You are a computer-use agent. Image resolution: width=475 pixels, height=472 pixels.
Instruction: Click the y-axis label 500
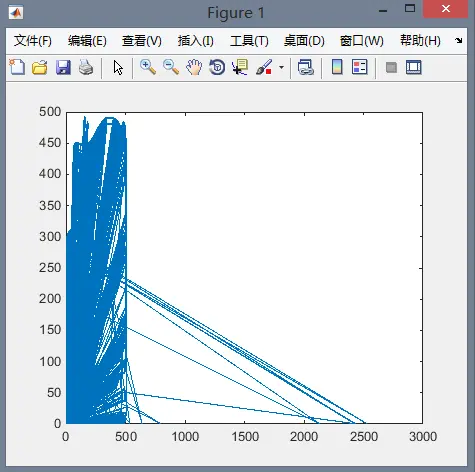pos(50,112)
